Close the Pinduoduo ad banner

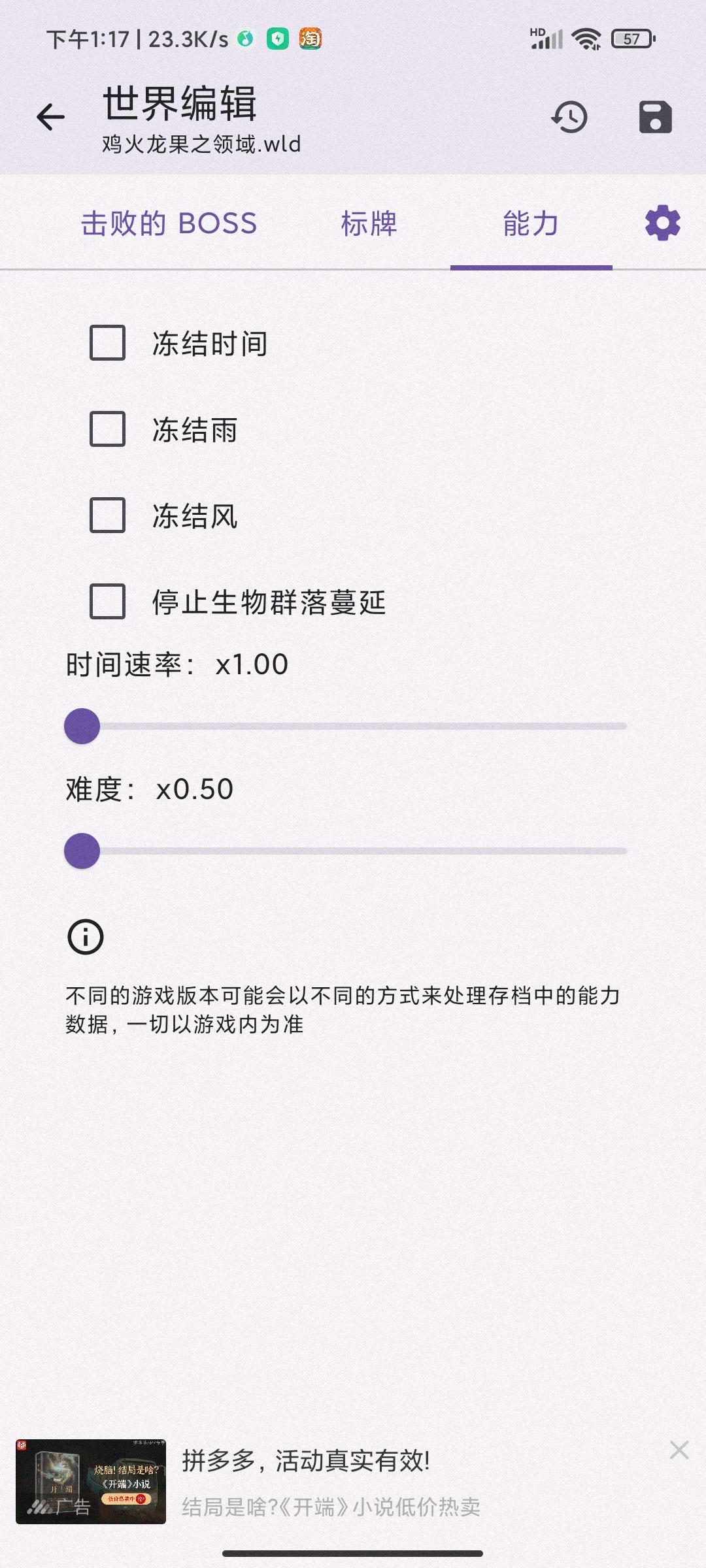(x=679, y=1450)
